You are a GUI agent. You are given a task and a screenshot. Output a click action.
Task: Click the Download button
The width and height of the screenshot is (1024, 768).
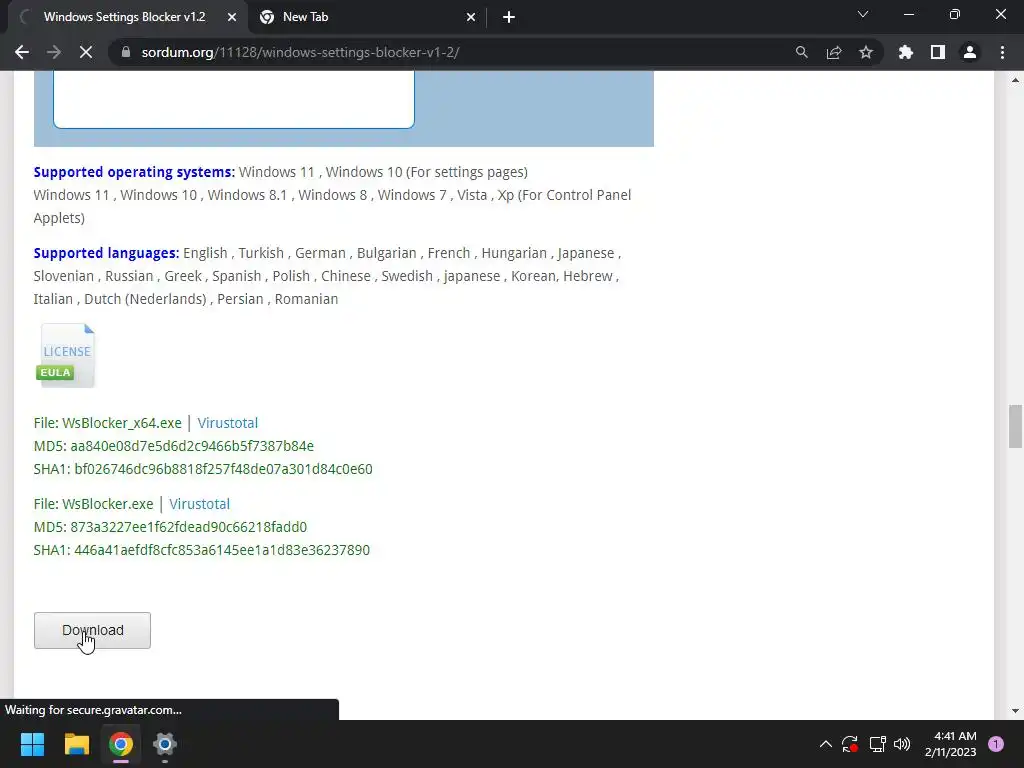pos(92,630)
